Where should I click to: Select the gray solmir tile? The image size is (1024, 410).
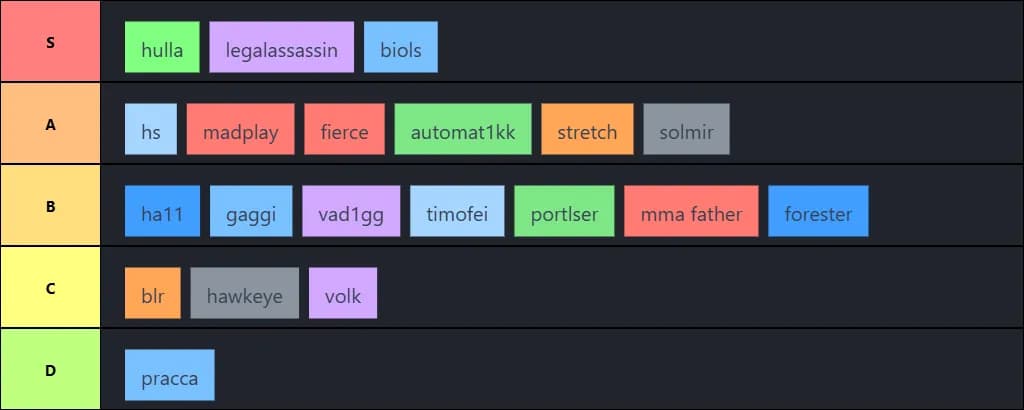point(686,130)
